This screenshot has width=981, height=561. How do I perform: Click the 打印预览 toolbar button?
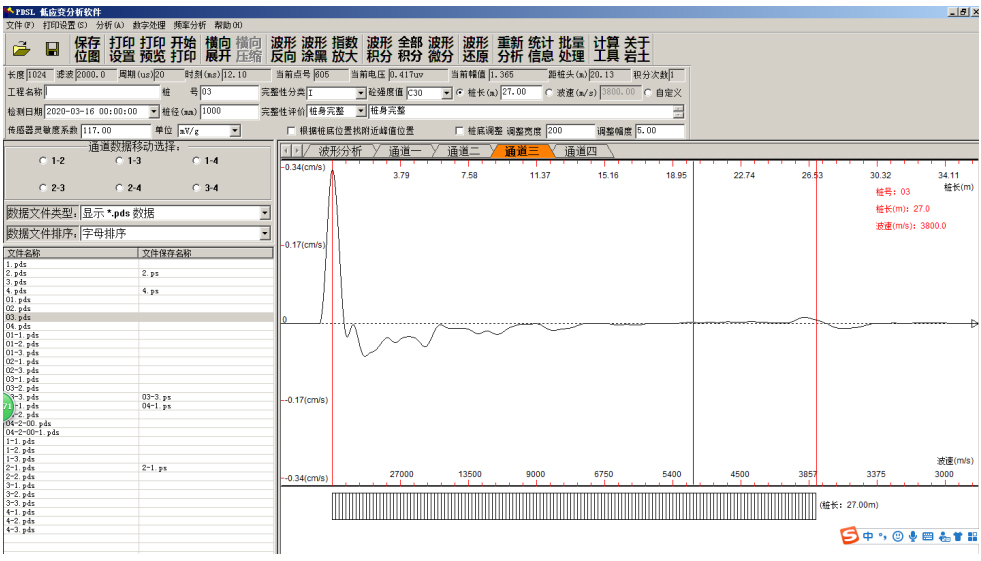(152, 49)
